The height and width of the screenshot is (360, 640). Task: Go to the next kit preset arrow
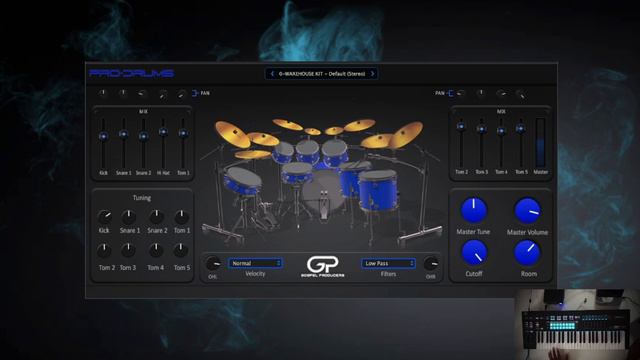372,74
